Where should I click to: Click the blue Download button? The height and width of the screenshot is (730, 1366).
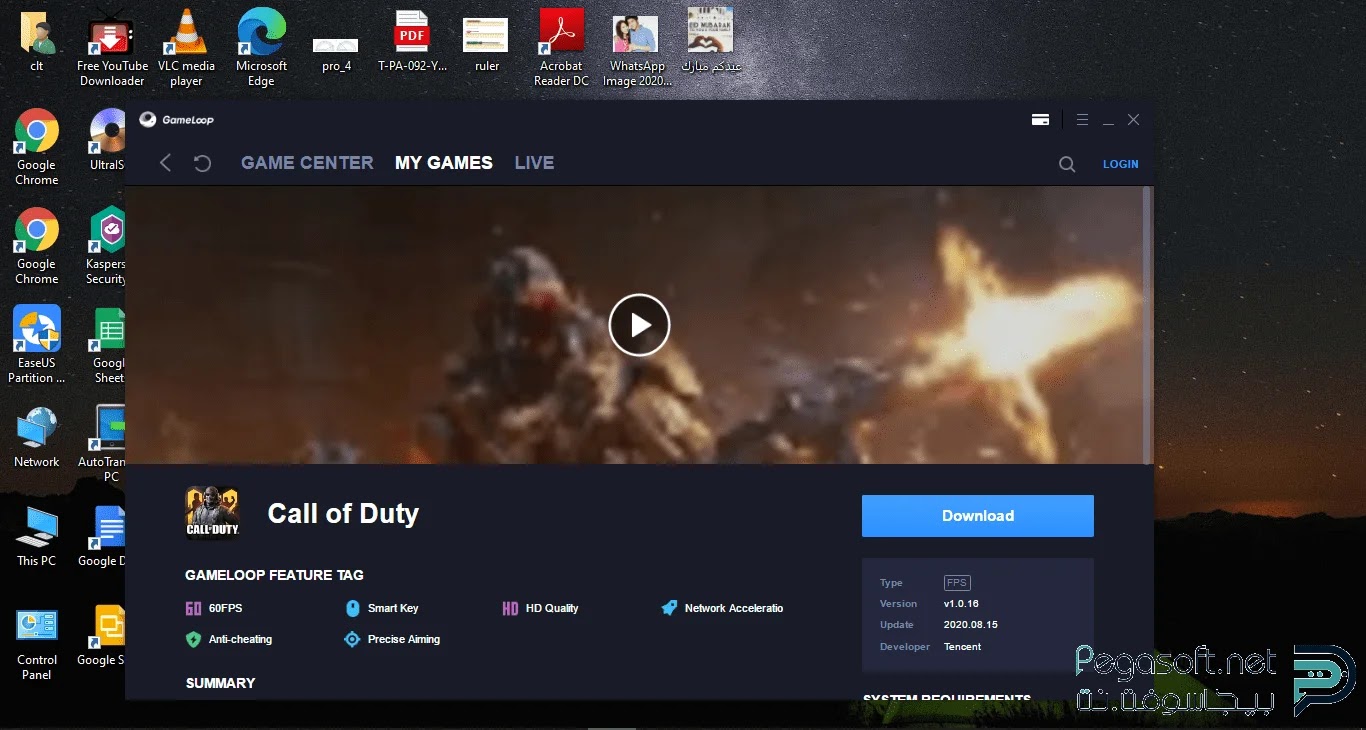(978, 516)
